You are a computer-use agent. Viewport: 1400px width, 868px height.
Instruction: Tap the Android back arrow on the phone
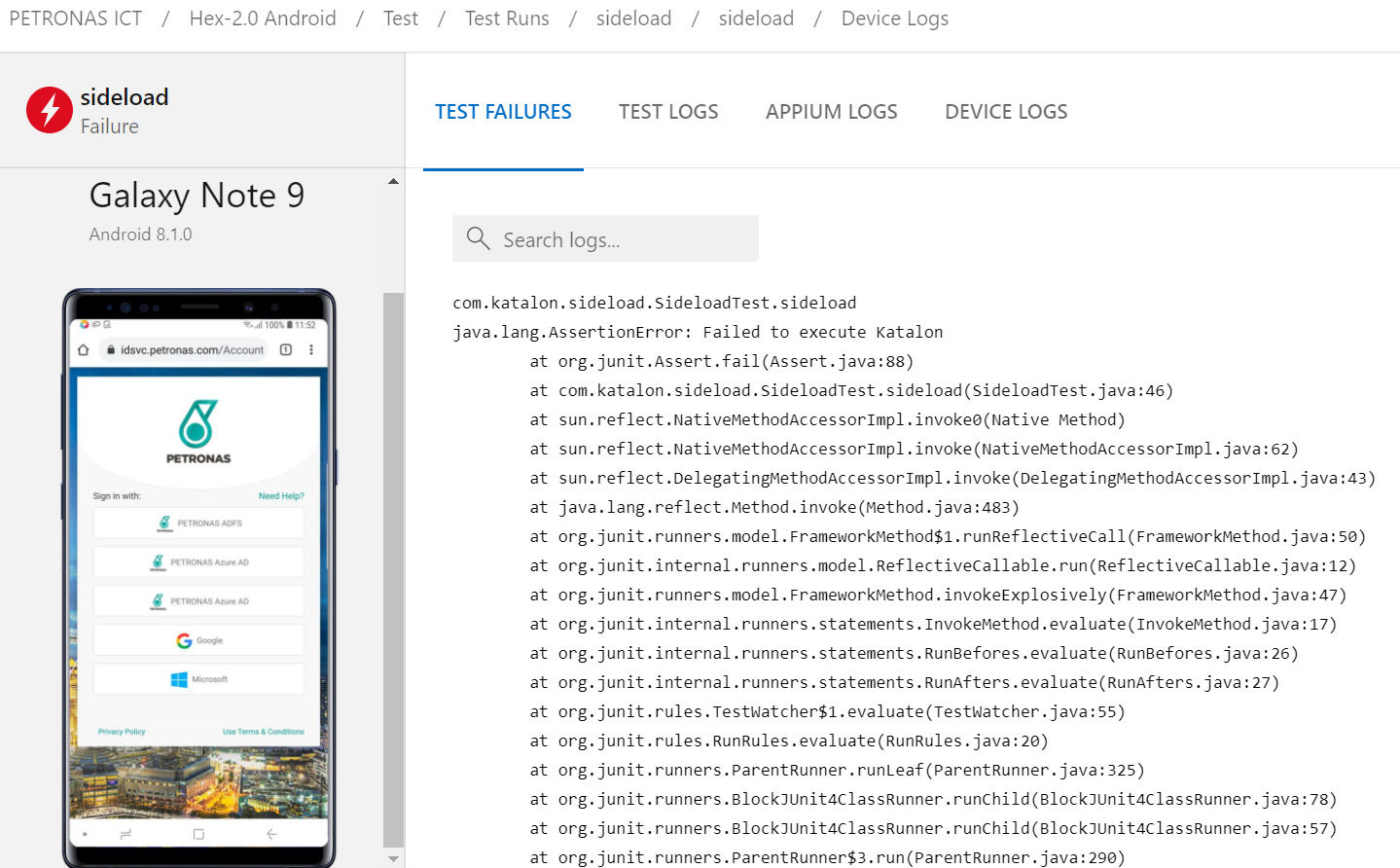coord(271,834)
